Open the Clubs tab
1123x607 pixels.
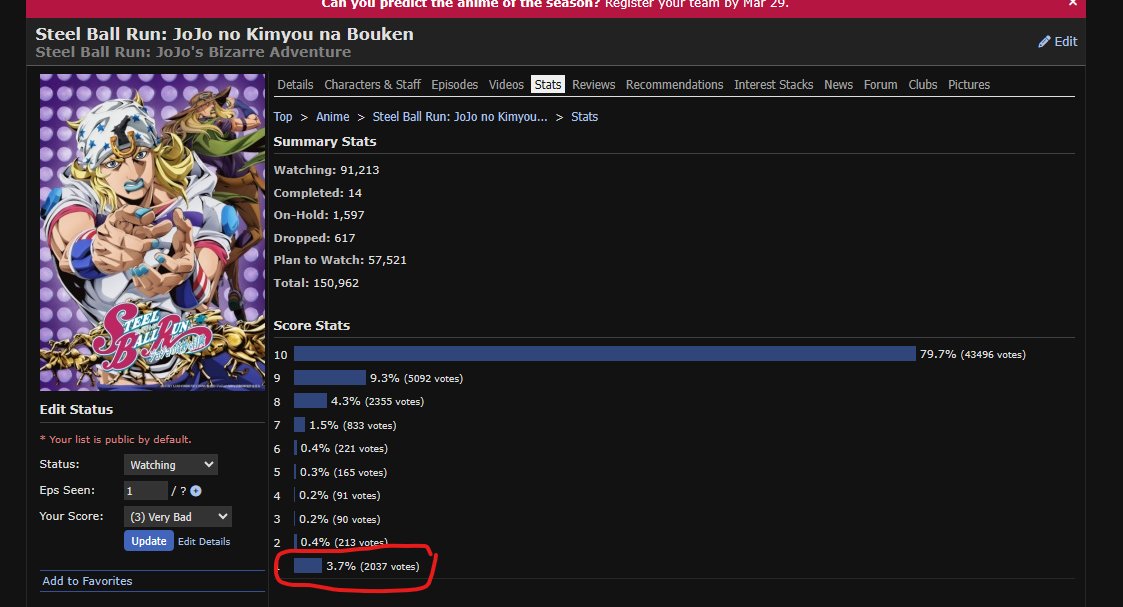[922, 84]
